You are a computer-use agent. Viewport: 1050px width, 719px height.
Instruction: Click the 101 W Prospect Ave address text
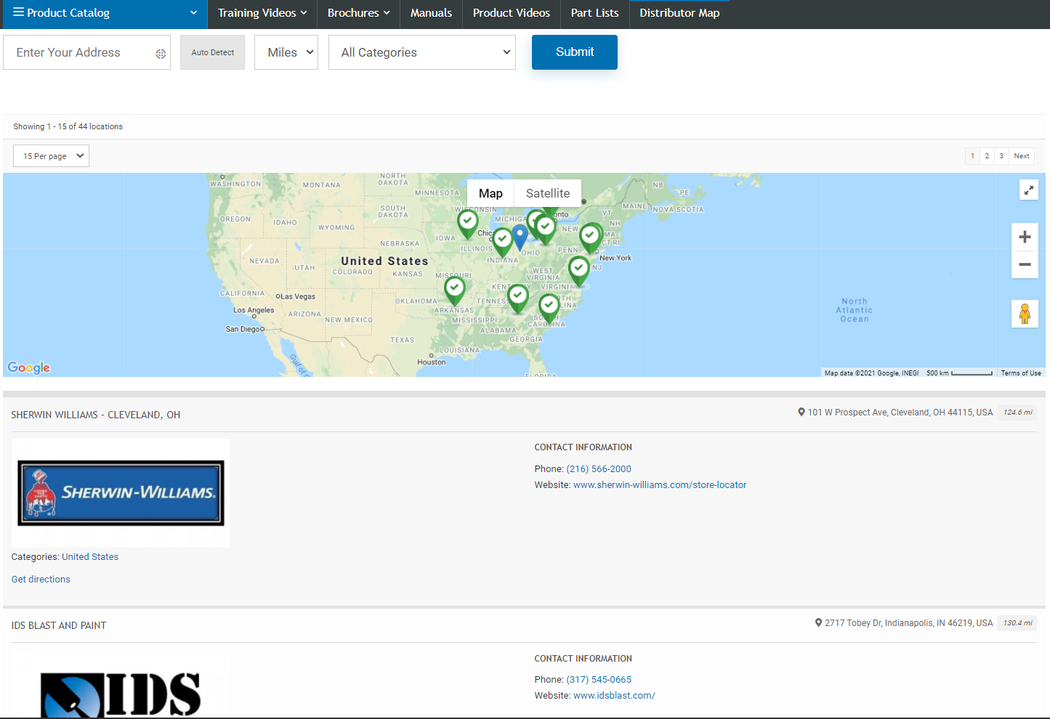pyautogui.click(x=900, y=412)
